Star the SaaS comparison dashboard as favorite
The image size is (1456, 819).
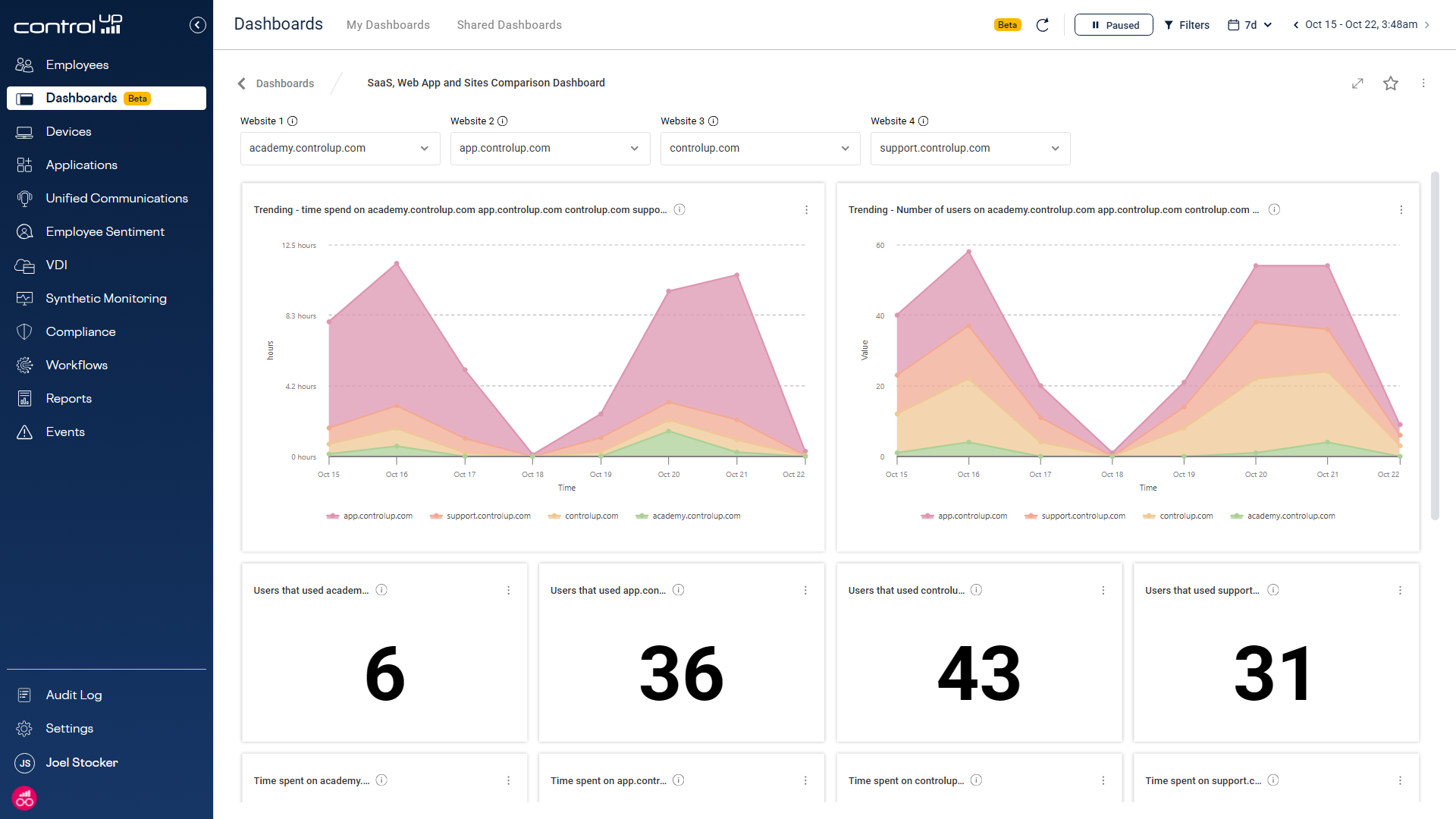tap(1391, 83)
